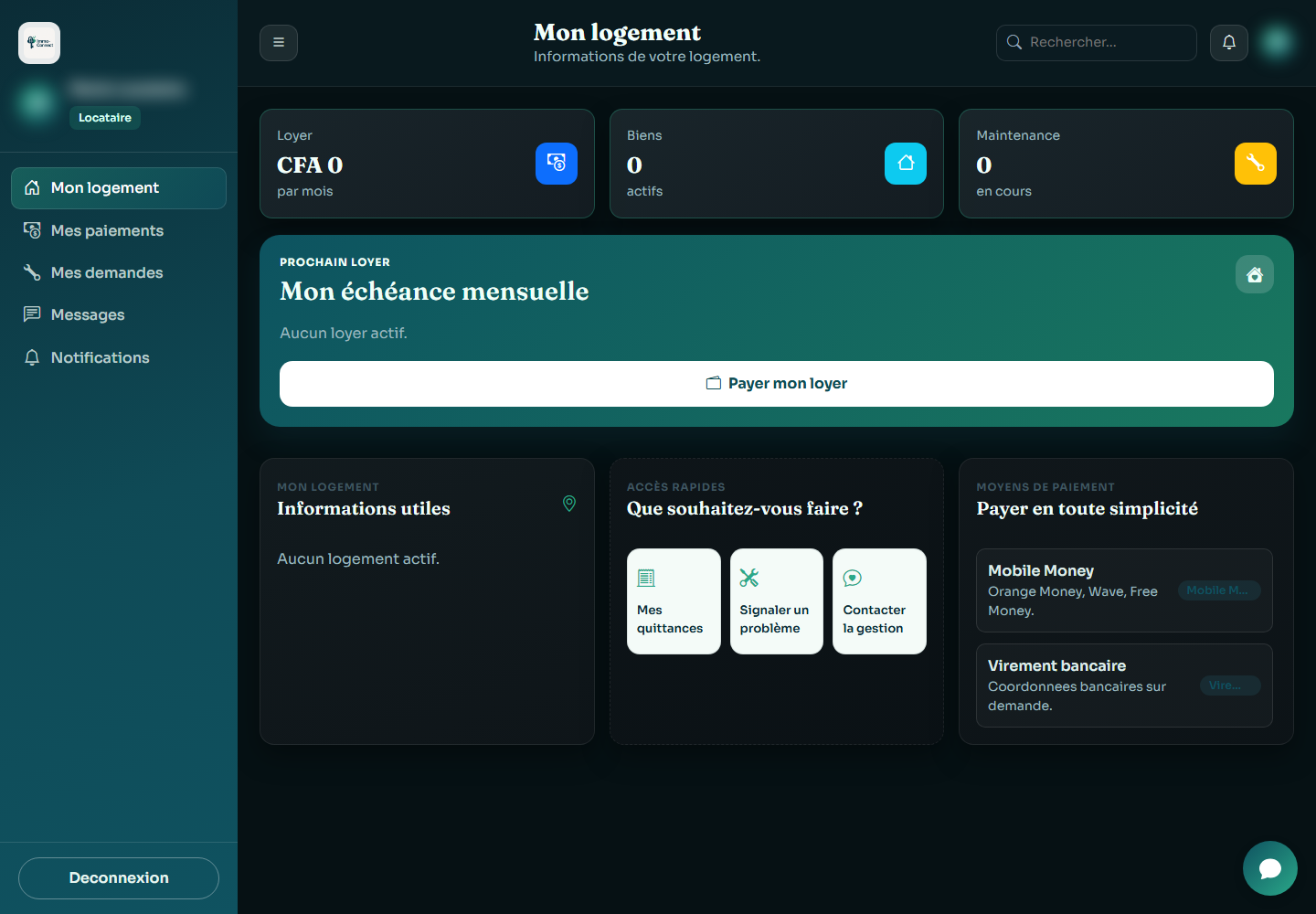
Task: Open Mes paiements in sidebar
Action: coord(119,230)
